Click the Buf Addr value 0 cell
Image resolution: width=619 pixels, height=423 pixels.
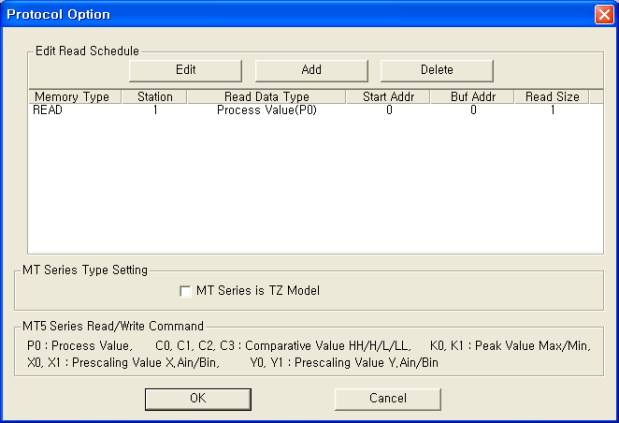(x=473, y=110)
